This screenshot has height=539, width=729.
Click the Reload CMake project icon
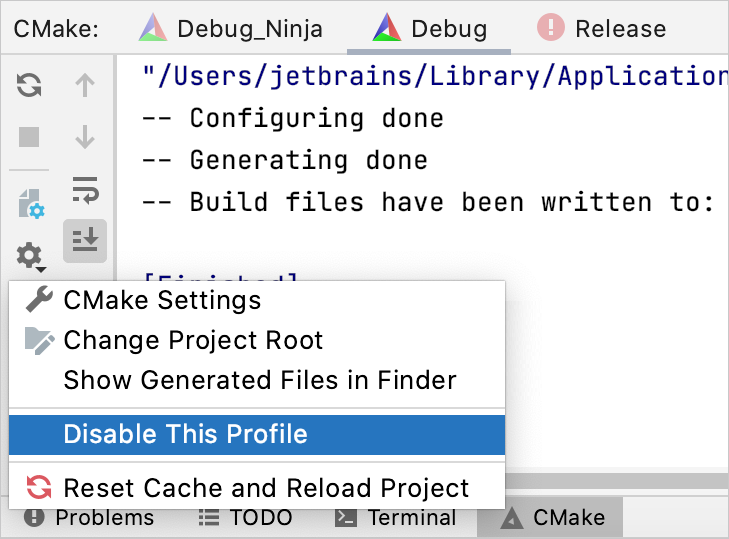[x=29, y=86]
